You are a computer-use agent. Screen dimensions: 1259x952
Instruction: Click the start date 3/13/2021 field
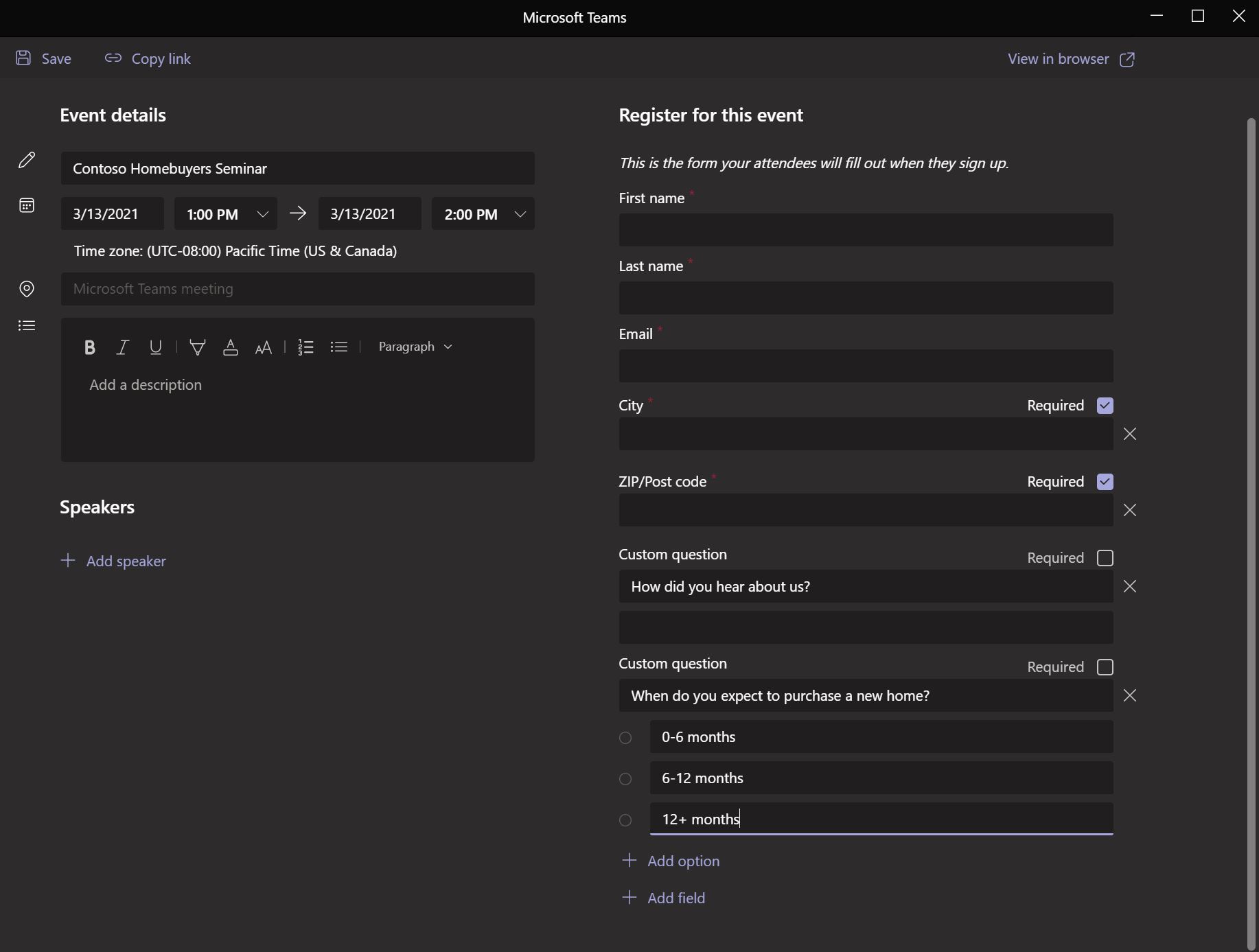click(x=113, y=214)
